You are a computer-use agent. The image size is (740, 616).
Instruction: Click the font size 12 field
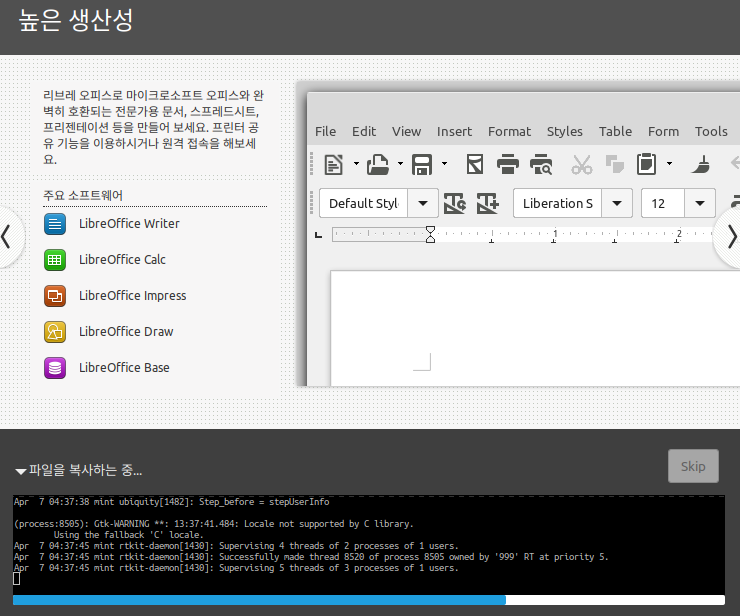tap(663, 203)
